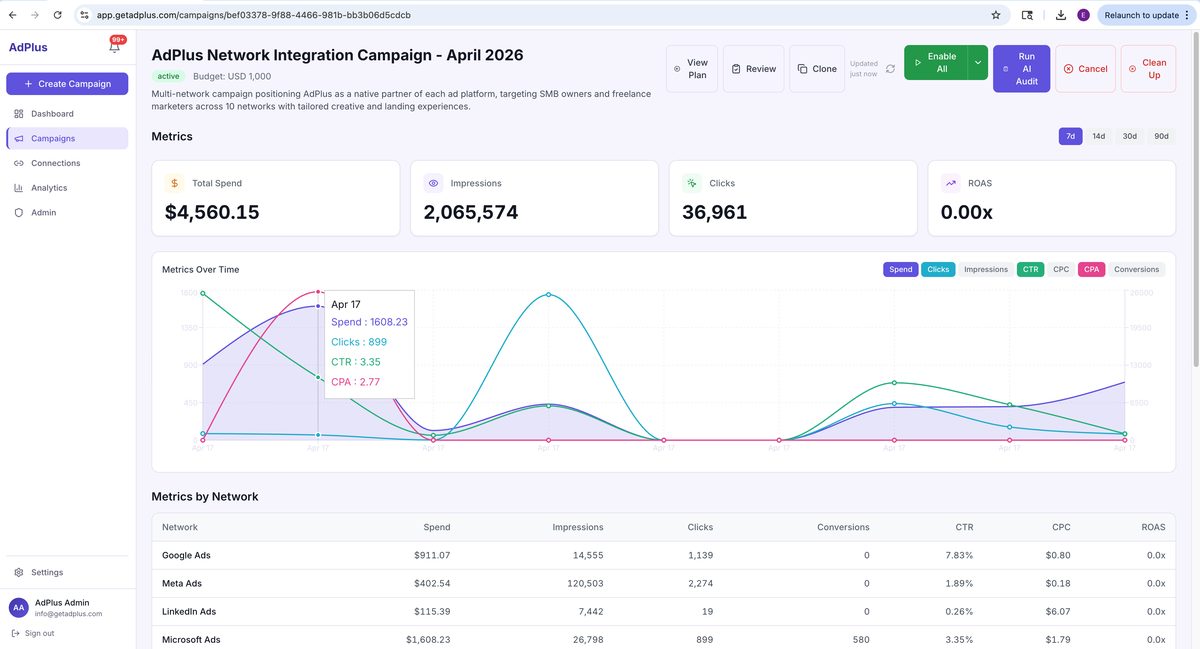Click the browser forward arrow
This screenshot has width=1200, height=649.
pyautogui.click(x=35, y=15)
